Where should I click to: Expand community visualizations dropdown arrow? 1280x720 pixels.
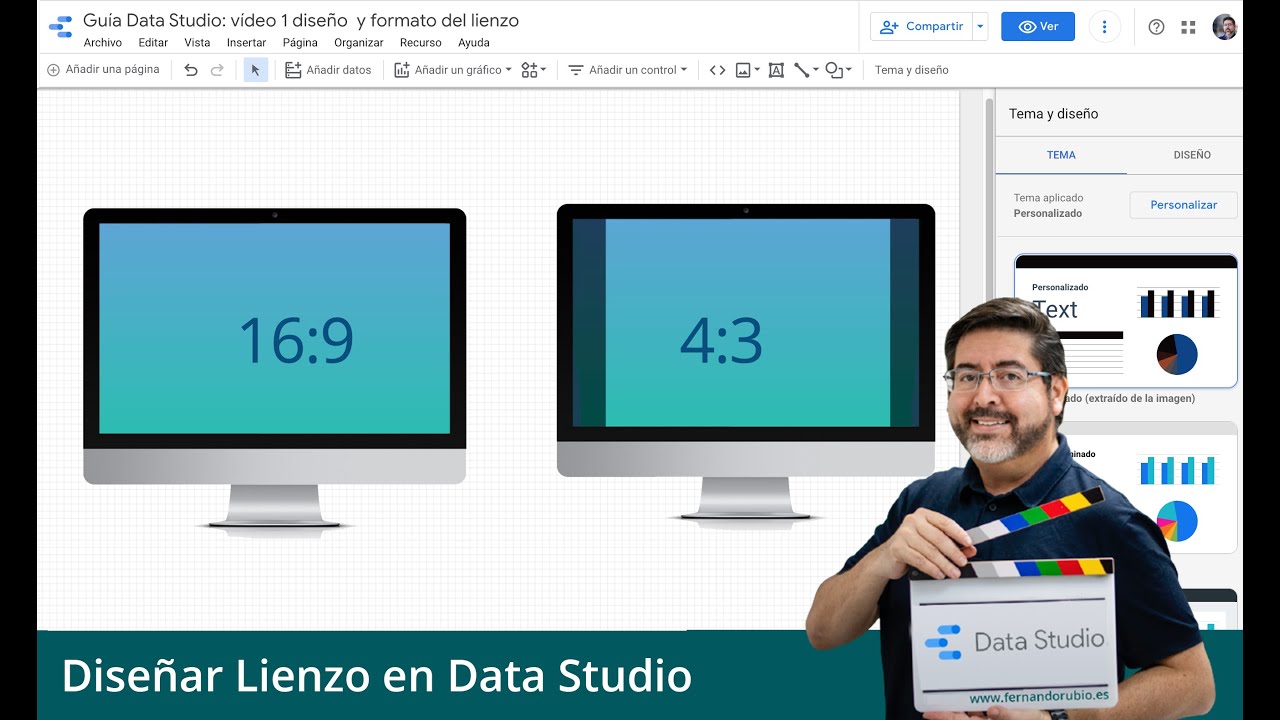[543, 70]
